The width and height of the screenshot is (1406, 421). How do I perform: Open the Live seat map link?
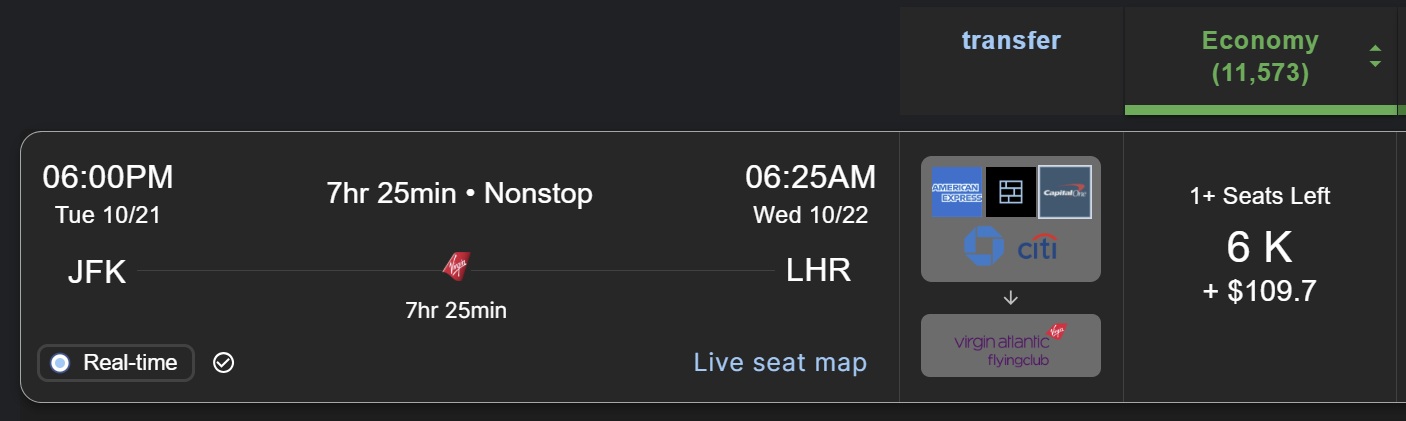tap(780, 362)
